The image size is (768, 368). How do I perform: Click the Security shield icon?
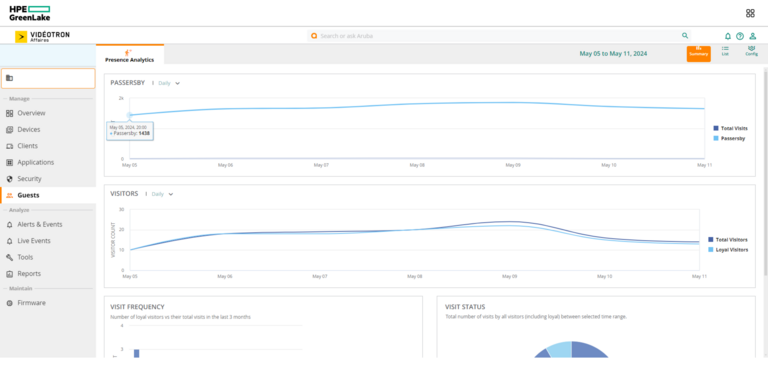click(9, 179)
